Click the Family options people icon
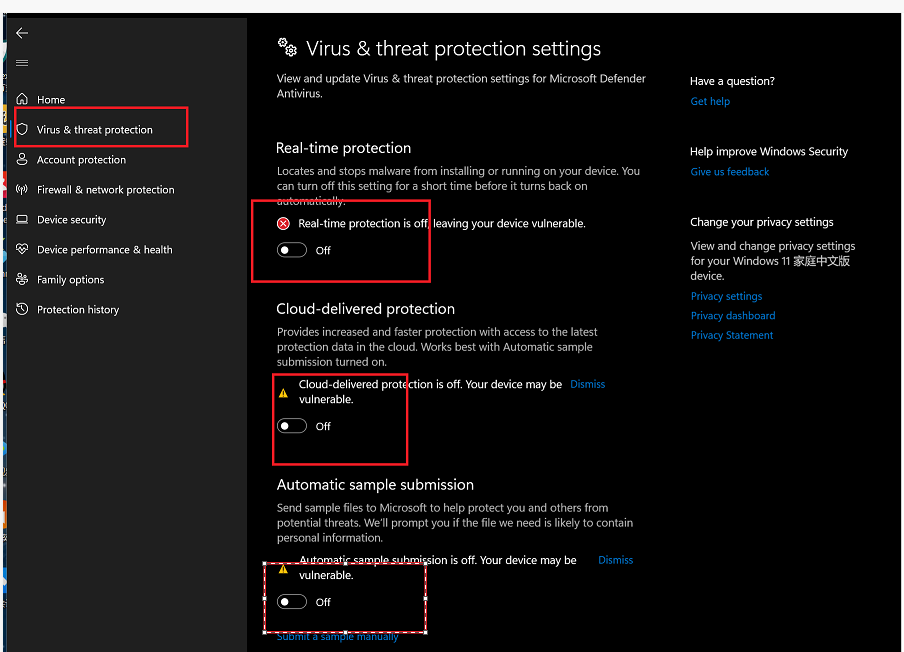The image size is (904, 652). 23,279
